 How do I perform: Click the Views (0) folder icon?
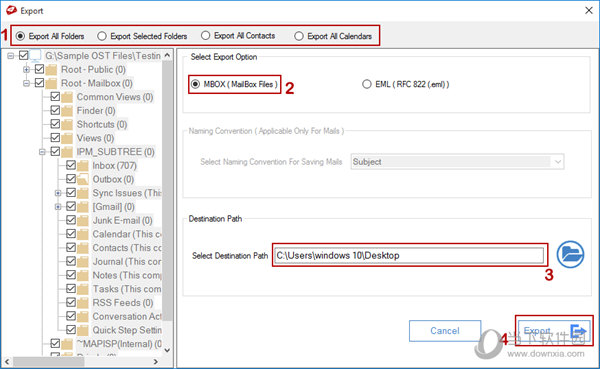coord(67,138)
